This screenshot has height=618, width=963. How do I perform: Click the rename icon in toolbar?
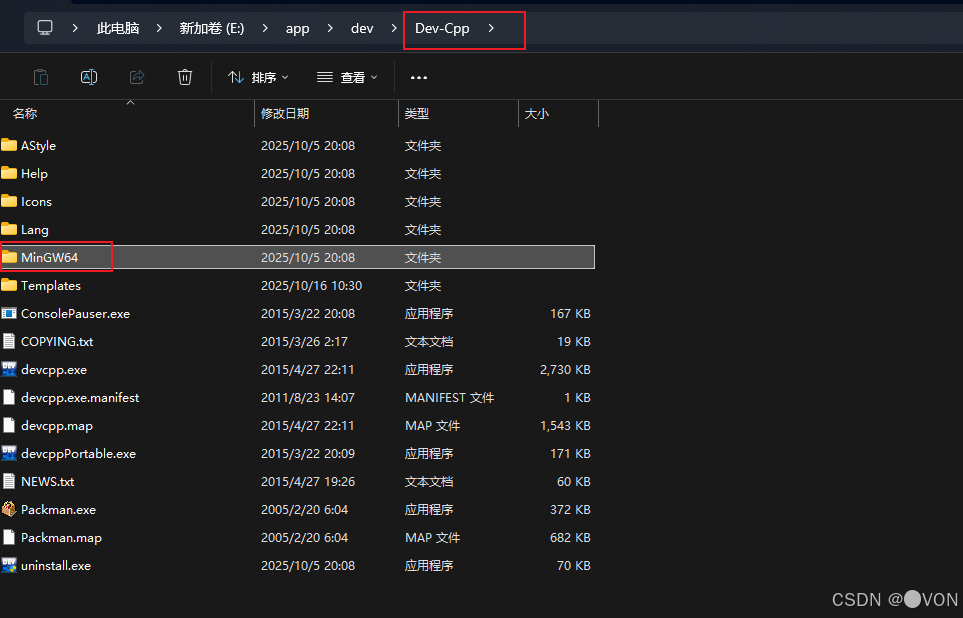coord(89,77)
